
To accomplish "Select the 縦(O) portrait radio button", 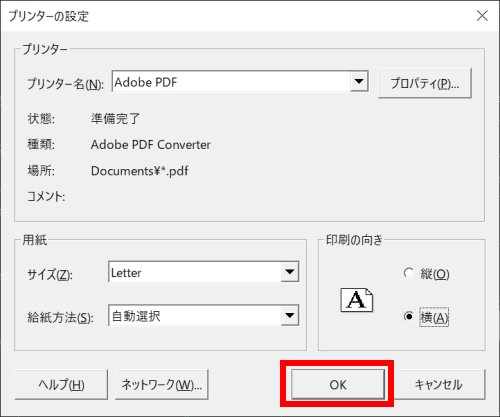I will click(408, 273).
